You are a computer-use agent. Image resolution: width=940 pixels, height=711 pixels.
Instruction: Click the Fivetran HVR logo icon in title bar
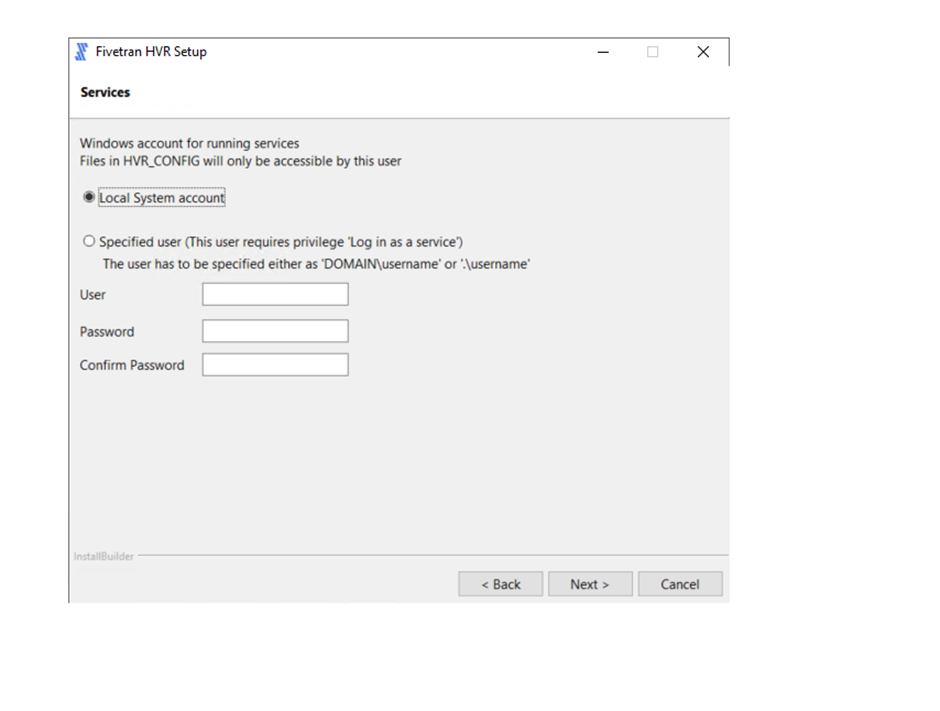pos(82,52)
